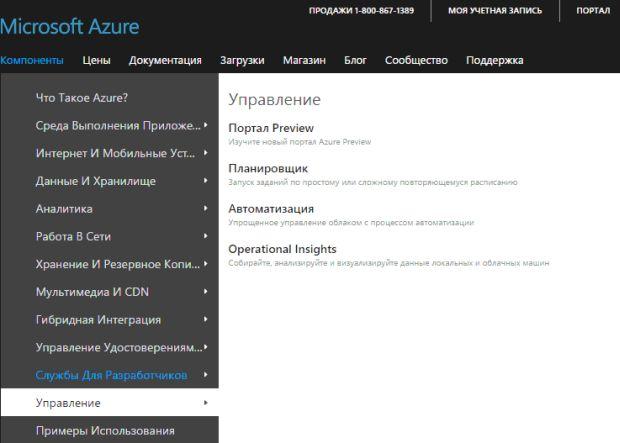Viewport: 620px width, 443px height.
Task: Click Планировщик description about повторяющемуся расписанию
Action: tap(372, 182)
